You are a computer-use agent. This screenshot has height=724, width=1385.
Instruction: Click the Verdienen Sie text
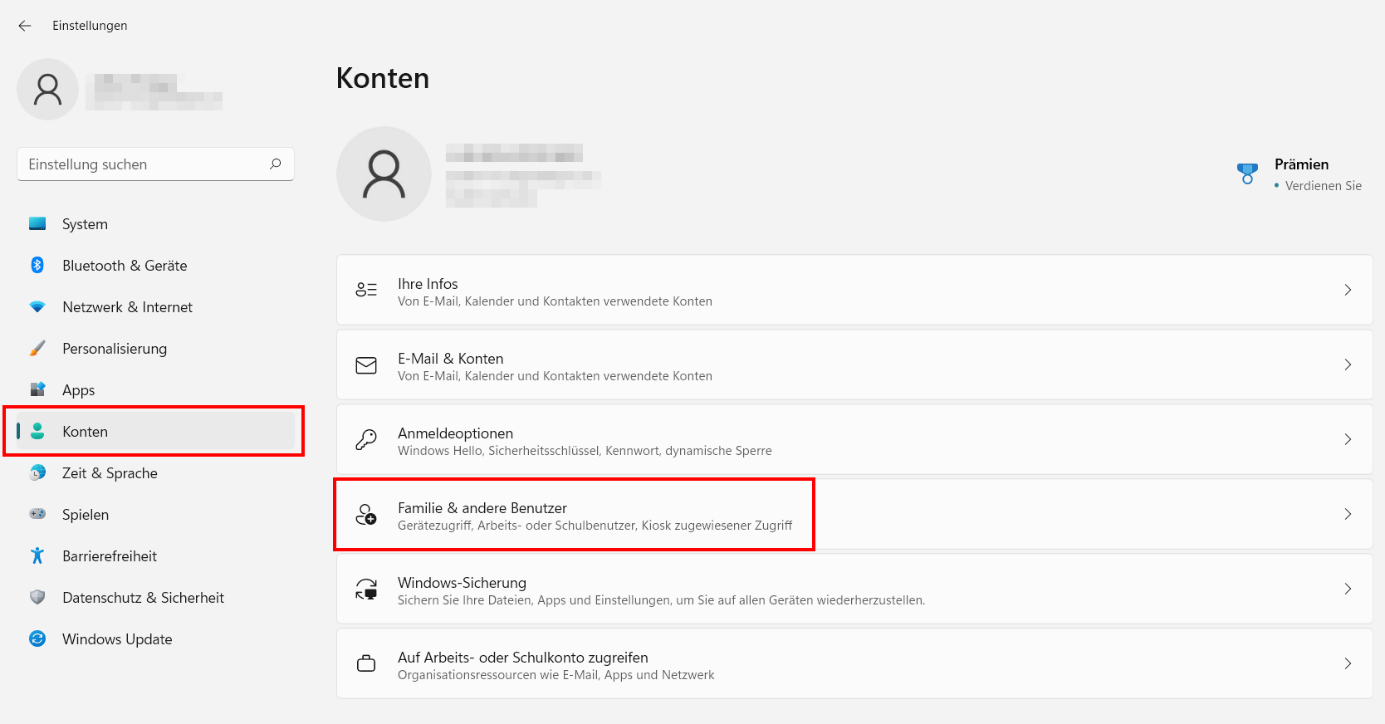(x=1323, y=186)
